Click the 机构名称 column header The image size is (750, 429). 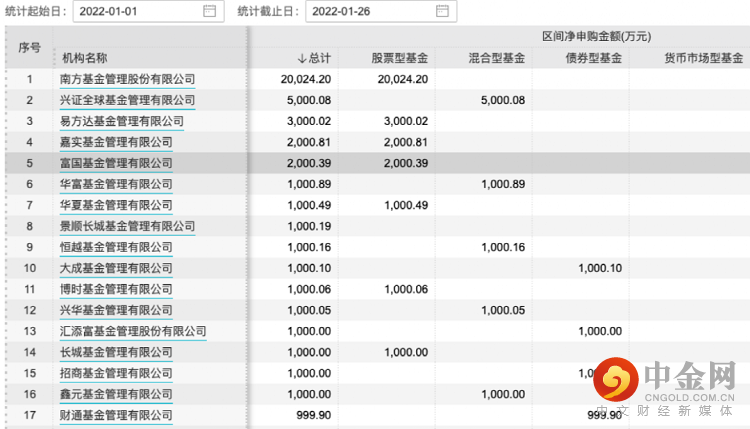85,58
